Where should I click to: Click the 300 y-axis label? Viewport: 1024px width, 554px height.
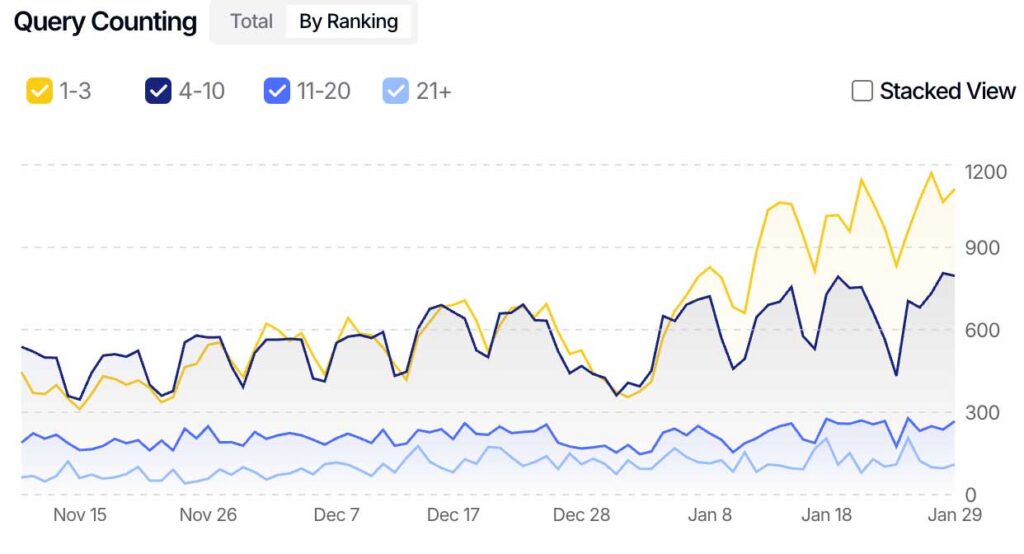click(980, 412)
